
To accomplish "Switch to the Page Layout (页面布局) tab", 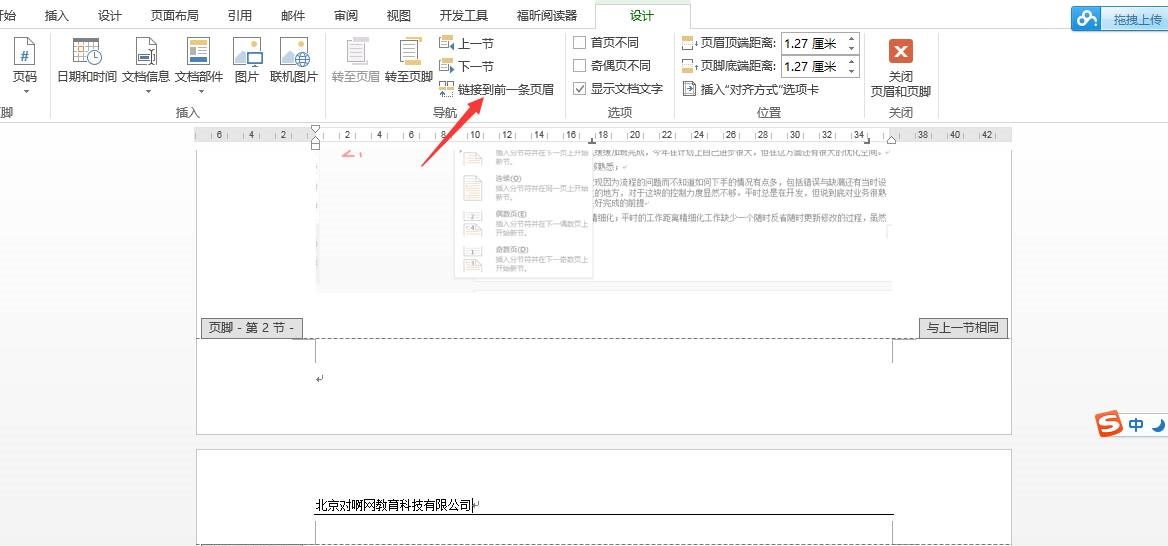I will pyautogui.click(x=174, y=16).
